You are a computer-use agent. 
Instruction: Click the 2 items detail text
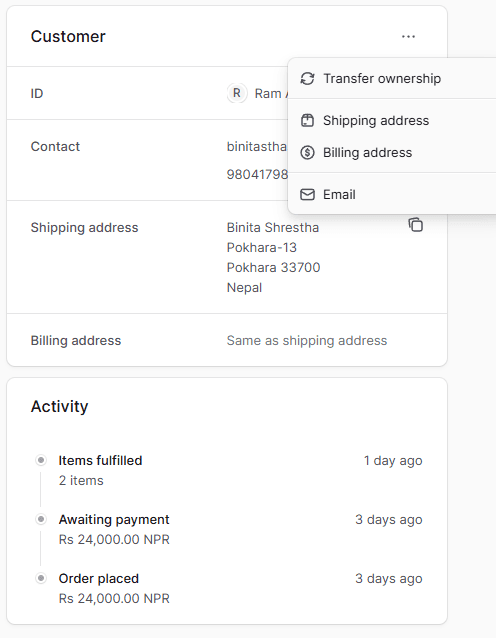pos(81,481)
